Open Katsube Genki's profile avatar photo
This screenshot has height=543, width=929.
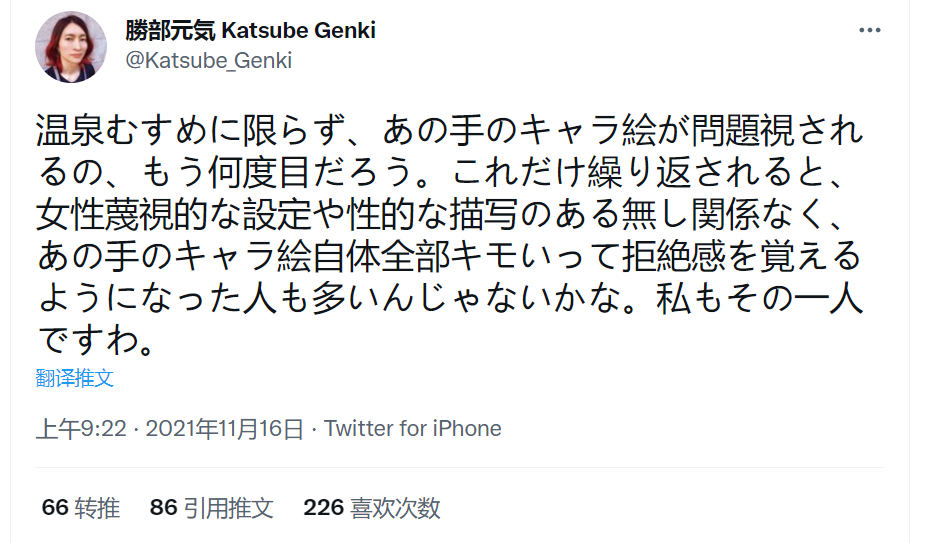tap(71, 47)
